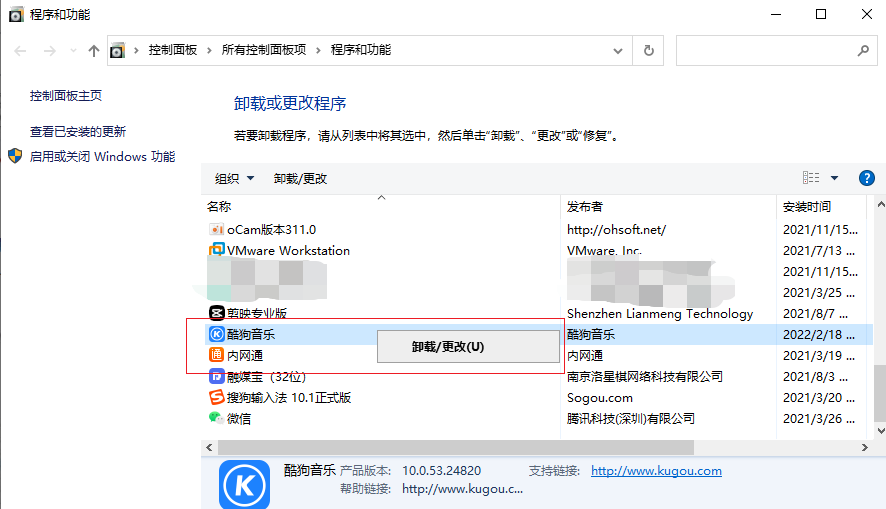Viewport: 886px width, 509px height.
Task: Click the 微信 WeChat icon
Action: (x=216, y=419)
